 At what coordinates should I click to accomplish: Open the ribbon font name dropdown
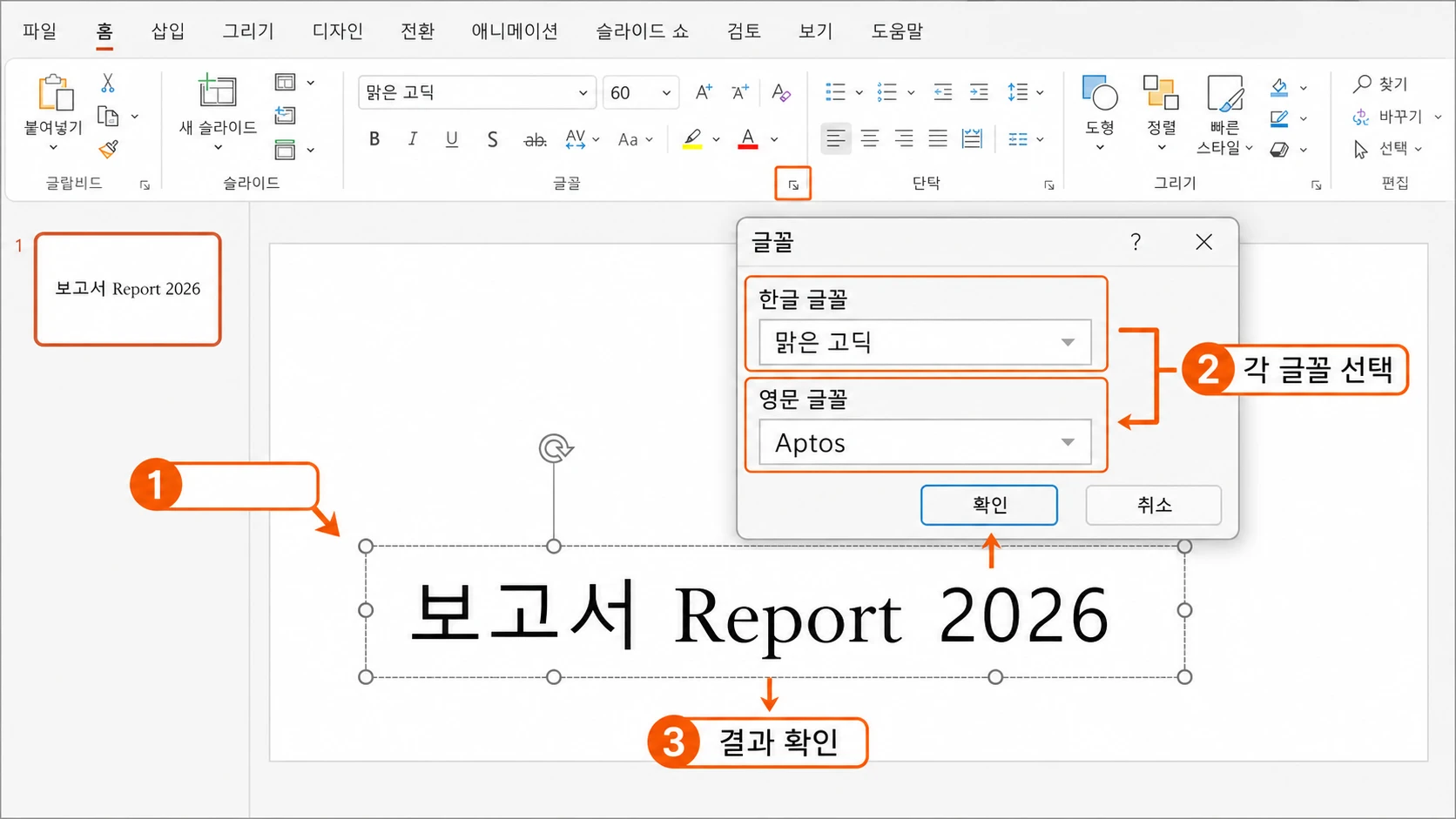[x=583, y=92]
